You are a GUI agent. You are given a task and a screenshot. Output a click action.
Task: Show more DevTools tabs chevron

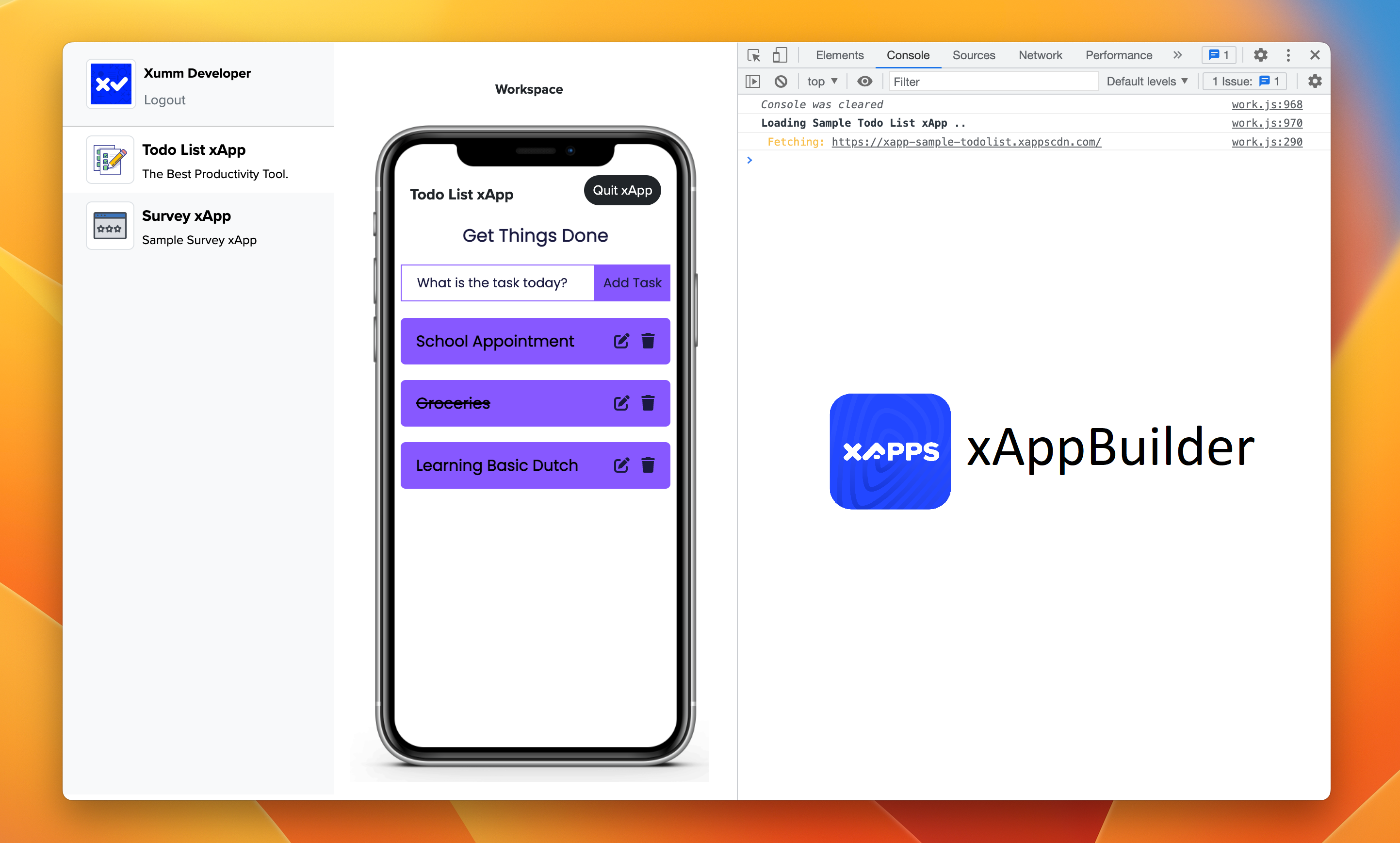click(1177, 55)
